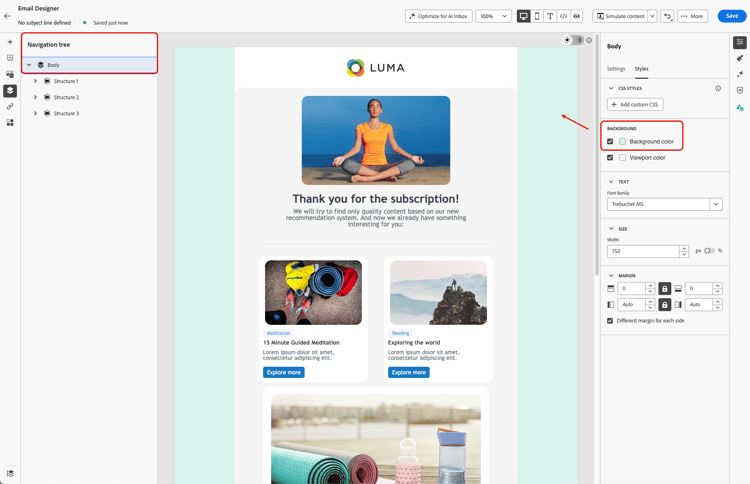Click the top margin lock icon
The image size is (750, 484).
(x=664, y=289)
